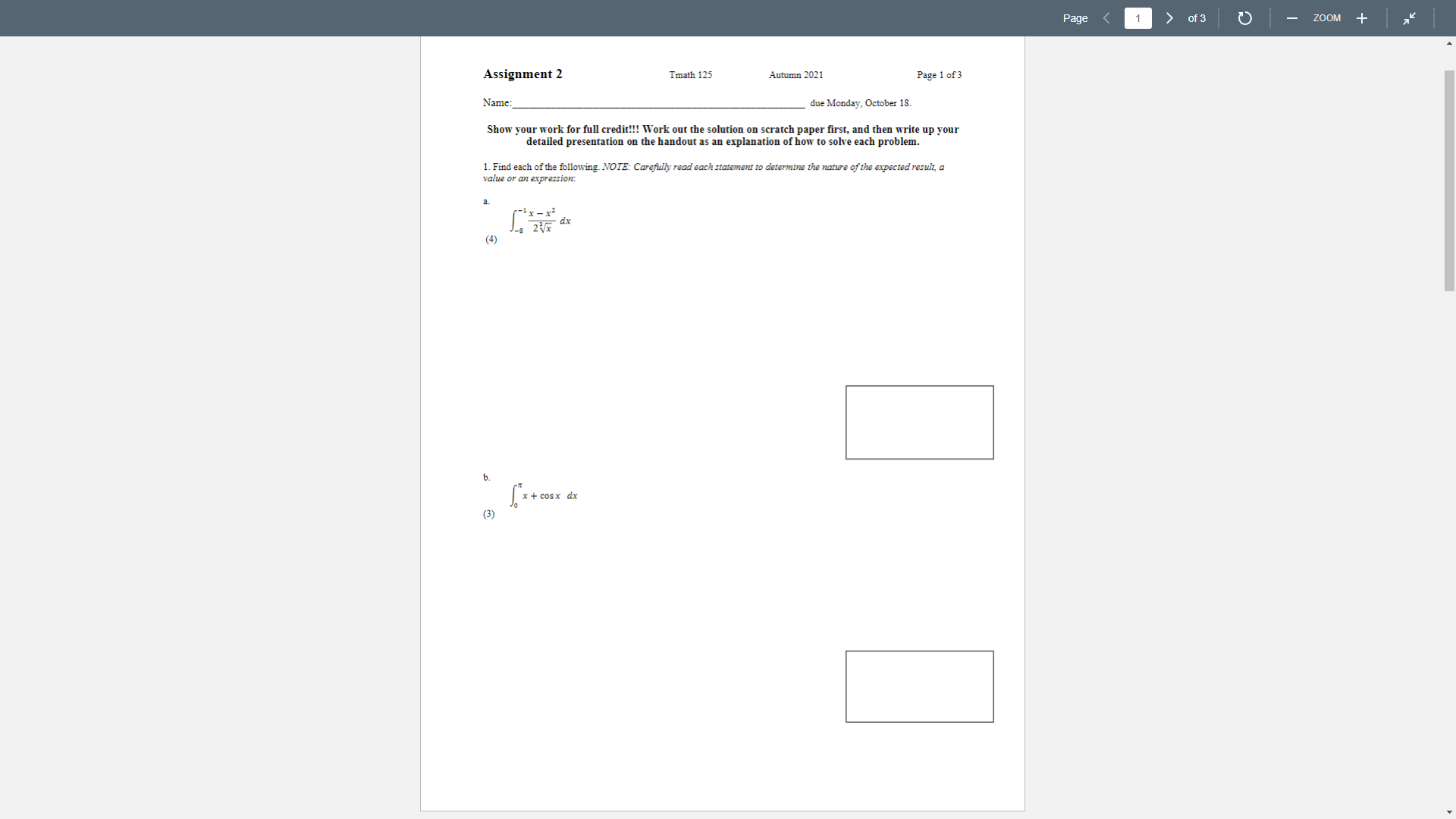Activate the shrink-to-fit view icon
Image resolution: width=1456 pixels, height=819 pixels.
point(1409,17)
